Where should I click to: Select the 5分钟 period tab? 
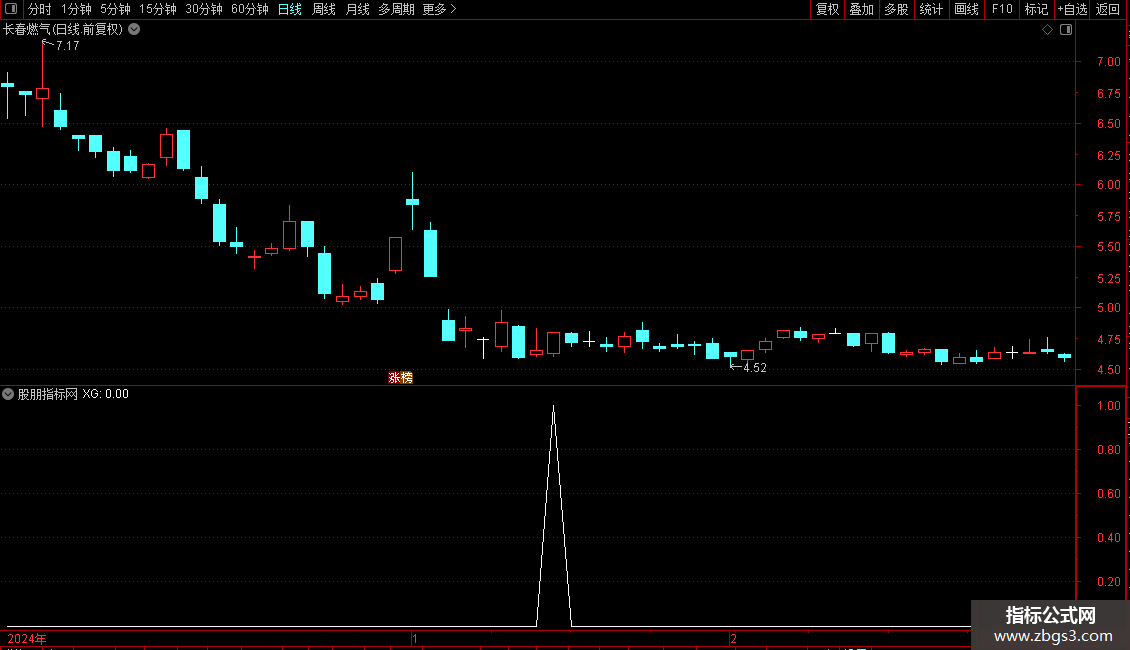(115, 9)
